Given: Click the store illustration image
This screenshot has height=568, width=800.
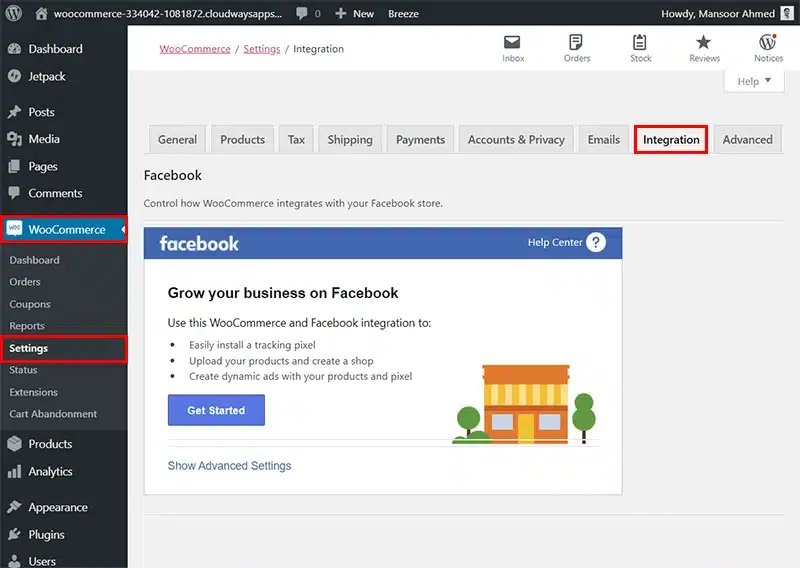Looking at the screenshot, I should click(525, 404).
